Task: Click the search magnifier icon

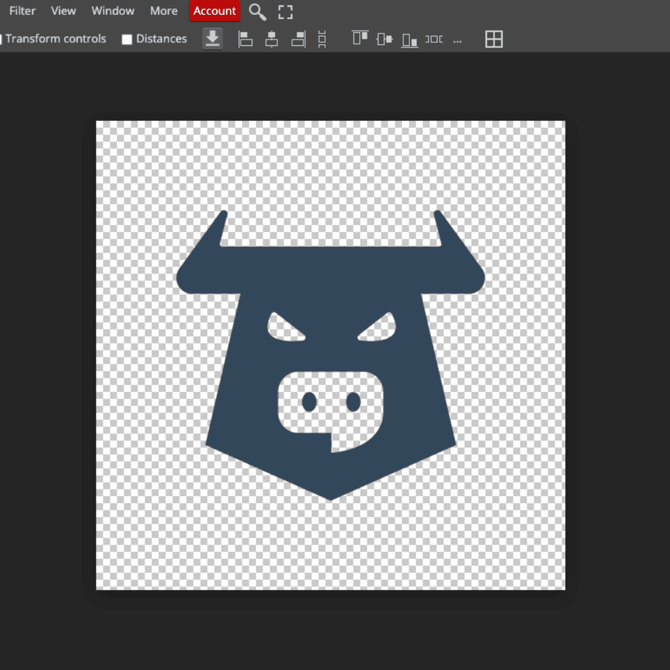Action: pyautogui.click(x=257, y=12)
